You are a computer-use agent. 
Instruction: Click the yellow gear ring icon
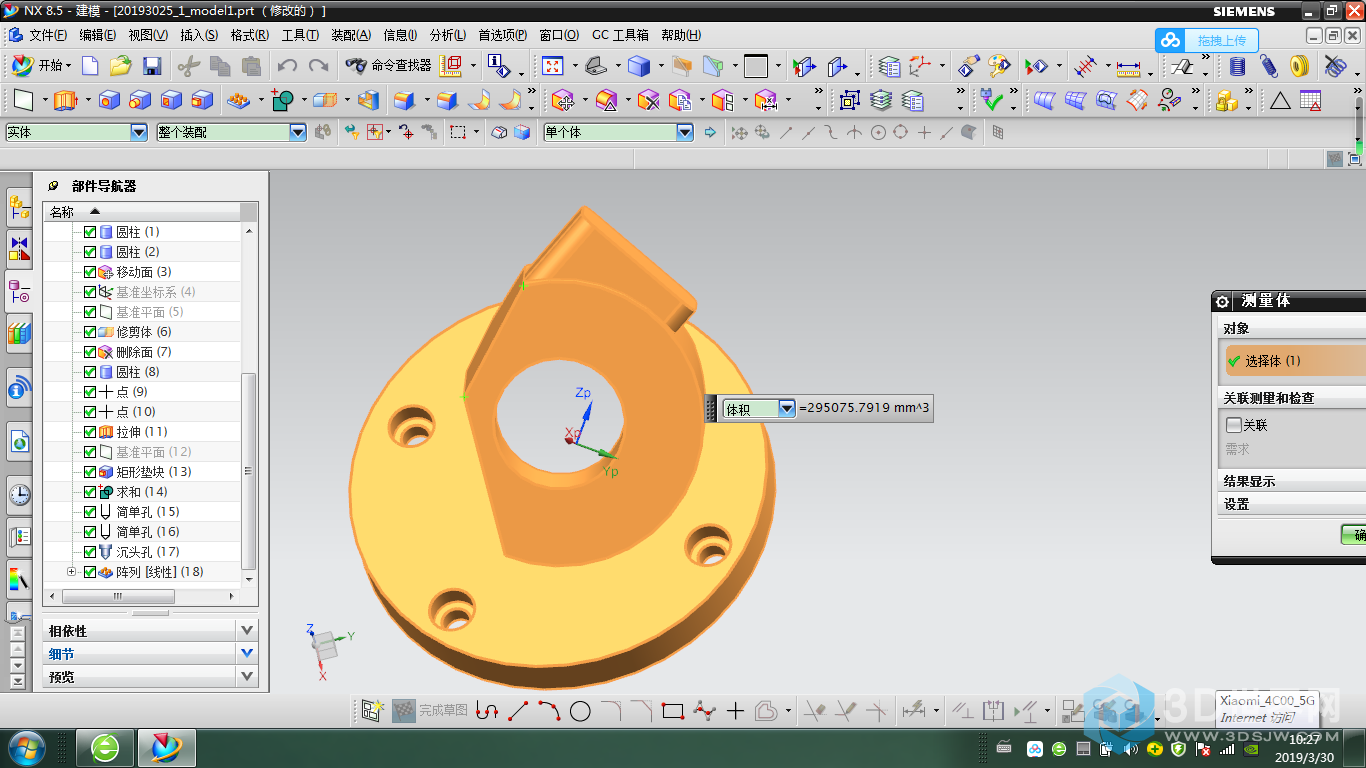pyautogui.click(x=1299, y=67)
